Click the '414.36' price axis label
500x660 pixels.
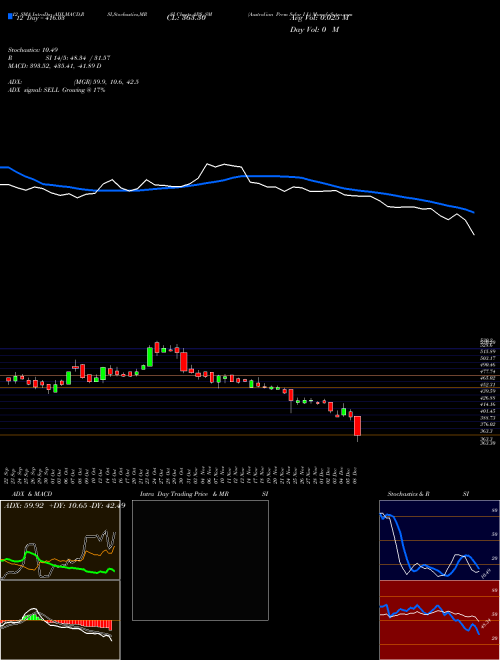(488, 404)
